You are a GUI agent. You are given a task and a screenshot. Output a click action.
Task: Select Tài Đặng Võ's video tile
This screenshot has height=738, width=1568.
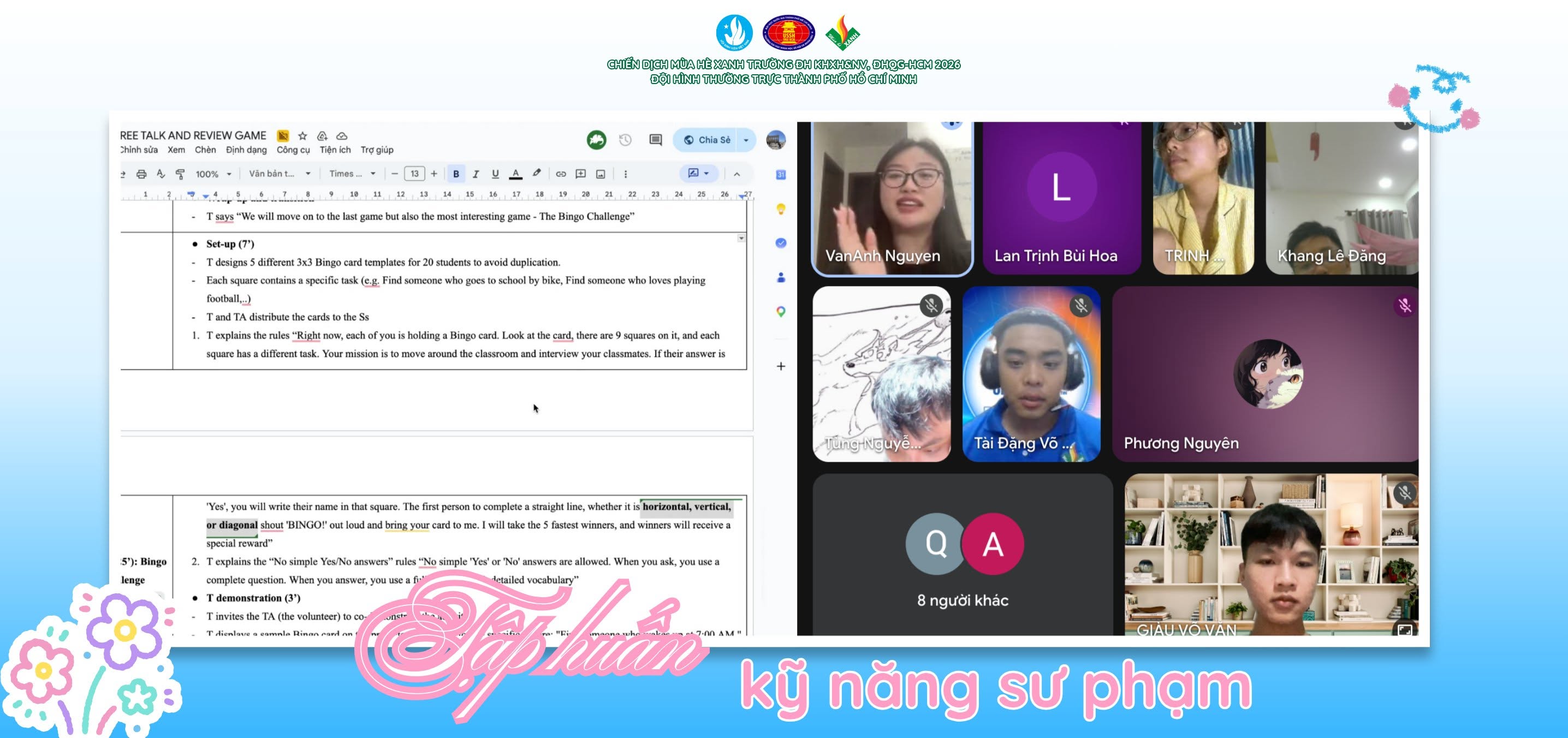(1032, 373)
